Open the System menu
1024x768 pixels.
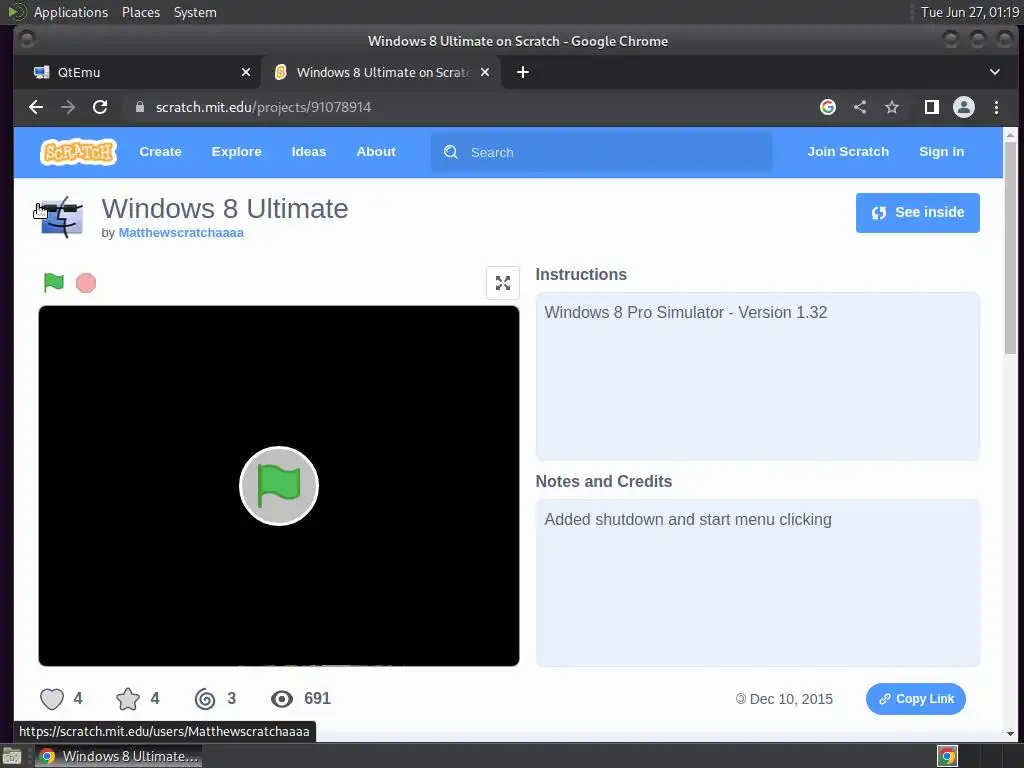(195, 12)
